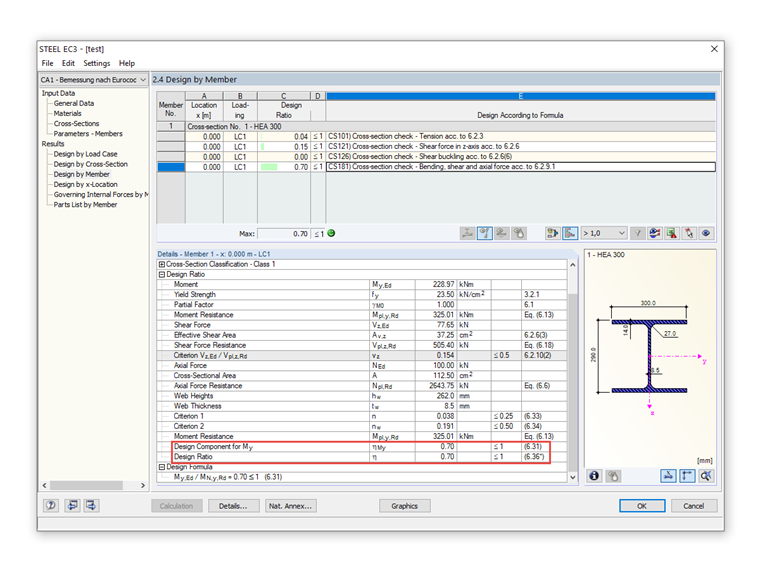This screenshot has height=570, width=760.
Task: Open the File menu
Action: (x=47, y=63)
